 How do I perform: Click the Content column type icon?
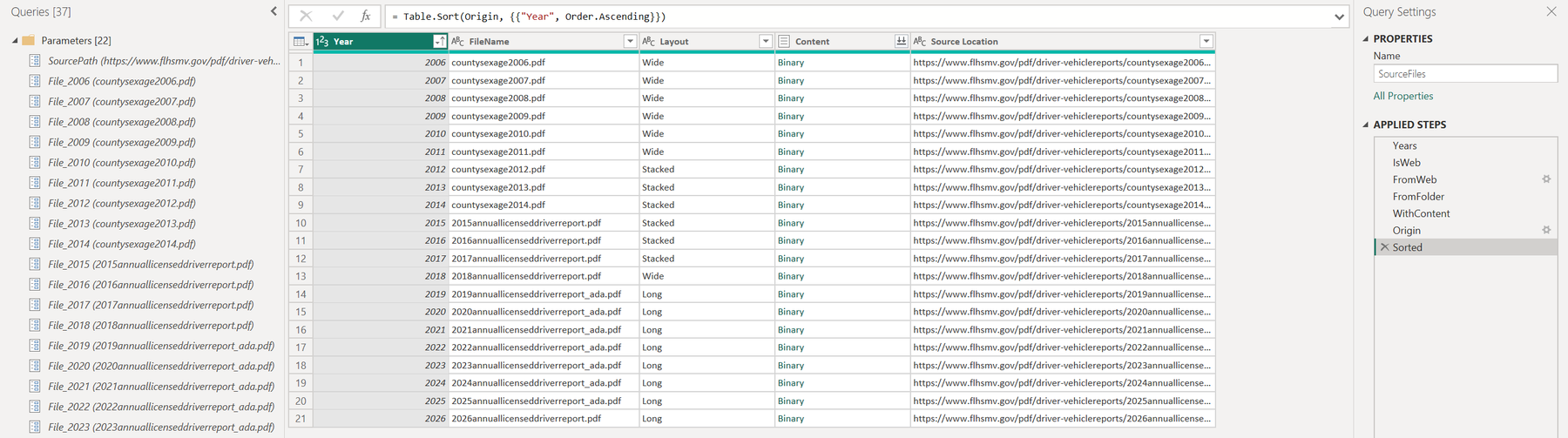[784, 41]
